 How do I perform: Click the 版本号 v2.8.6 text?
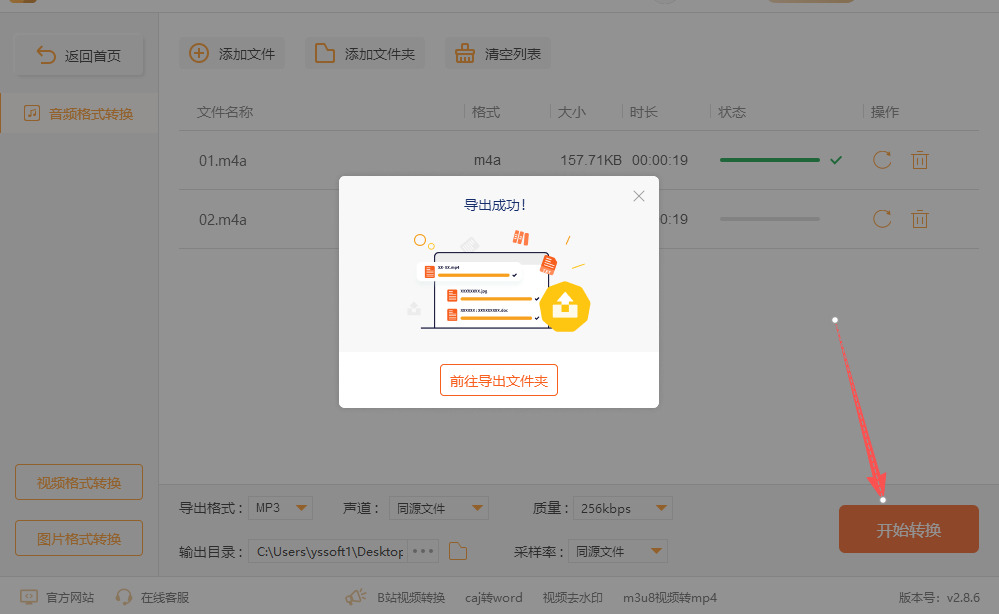939,597
